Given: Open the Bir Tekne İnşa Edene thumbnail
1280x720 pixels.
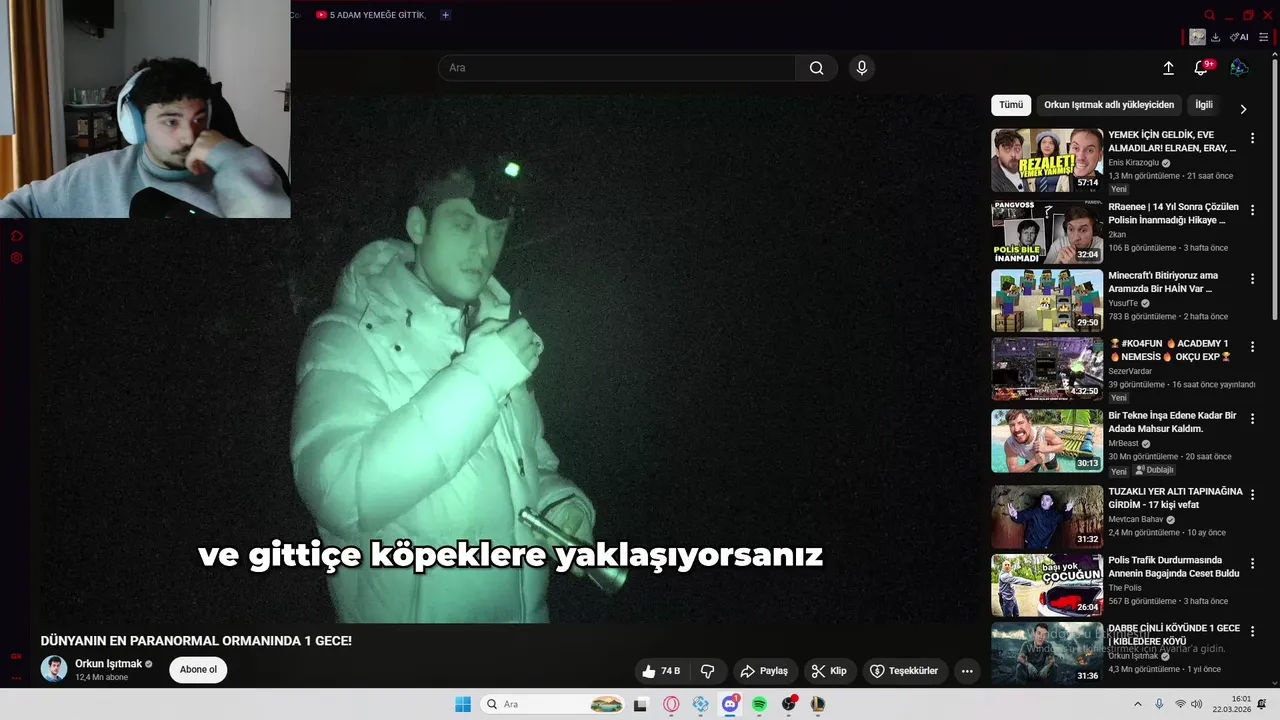Looking at the screenshot, I should [1047, 441].
